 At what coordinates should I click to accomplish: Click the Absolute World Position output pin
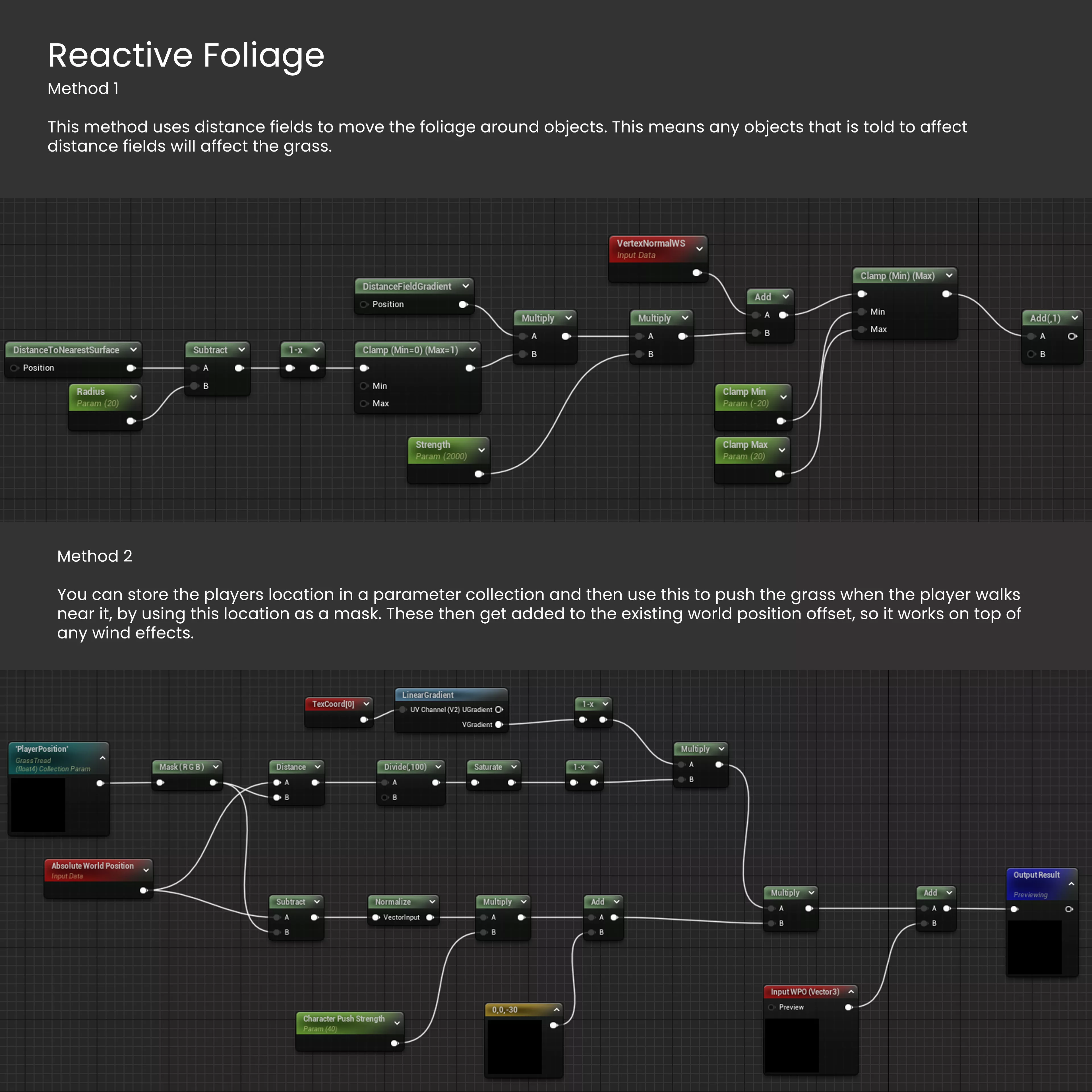[x=143, y=891]
